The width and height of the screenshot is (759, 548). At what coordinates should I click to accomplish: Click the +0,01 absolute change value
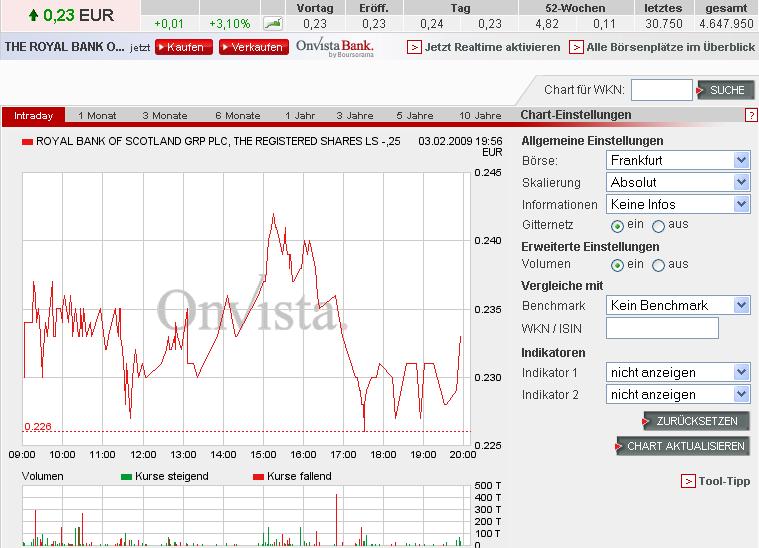click(x=169, y=24)
